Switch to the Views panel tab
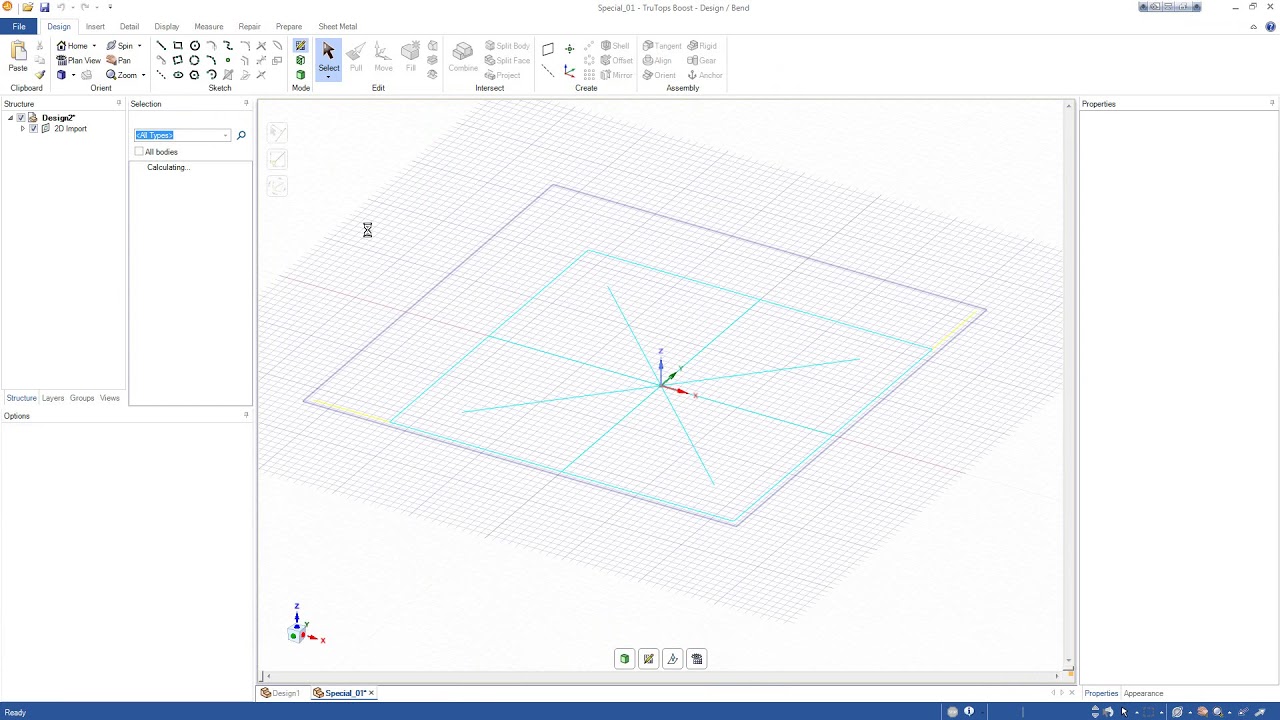Screen dimensions: 1280x720 [x=110, y=398]
